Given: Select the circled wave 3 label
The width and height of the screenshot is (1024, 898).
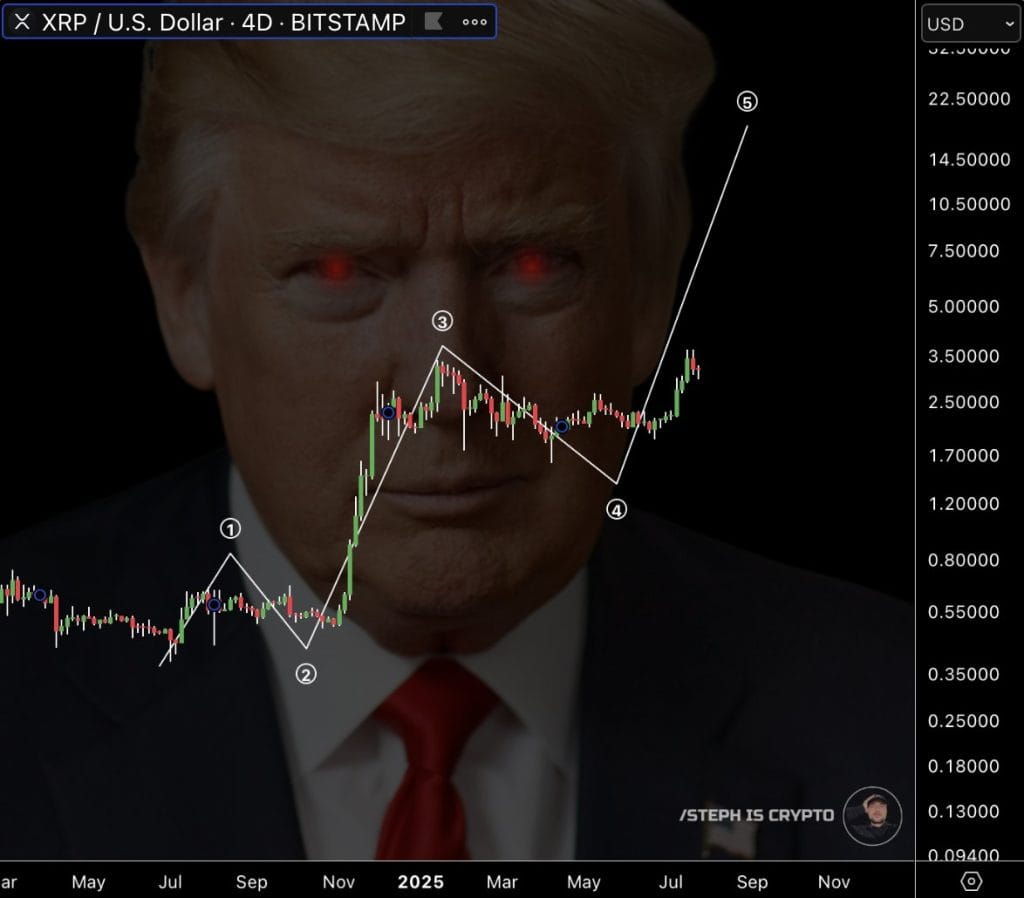Looking at the screenshot, I should pyautogui.click(x=442, y=321).
